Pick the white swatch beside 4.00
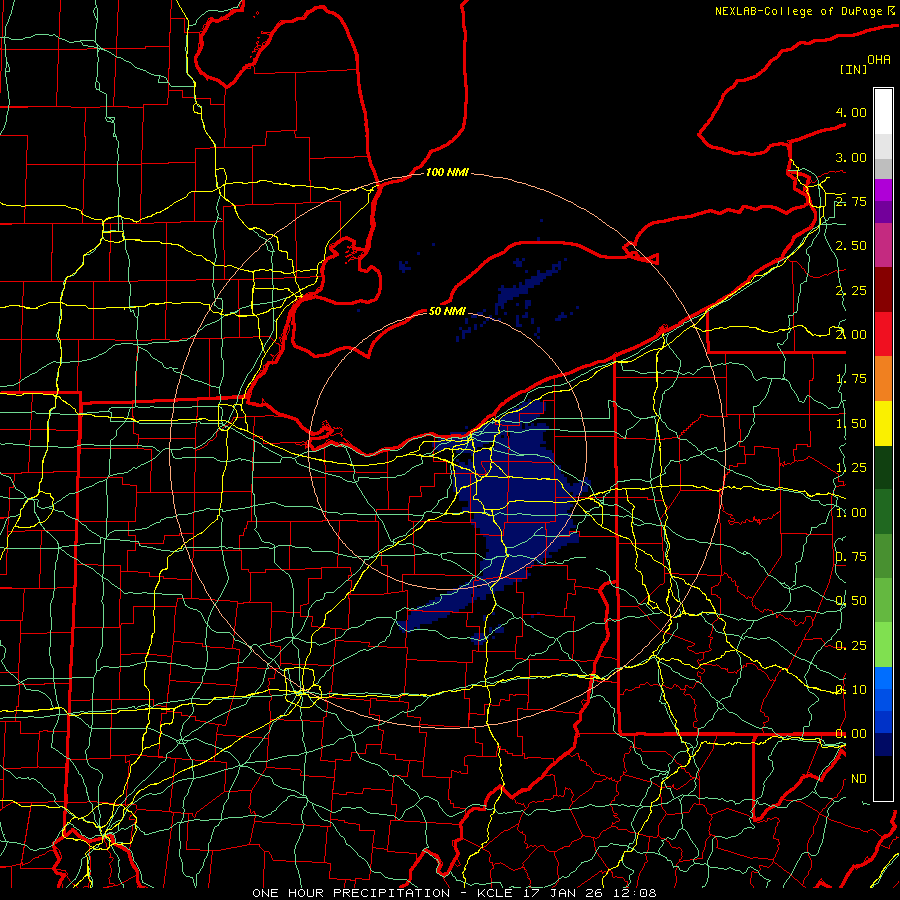 tap(883, 112)
